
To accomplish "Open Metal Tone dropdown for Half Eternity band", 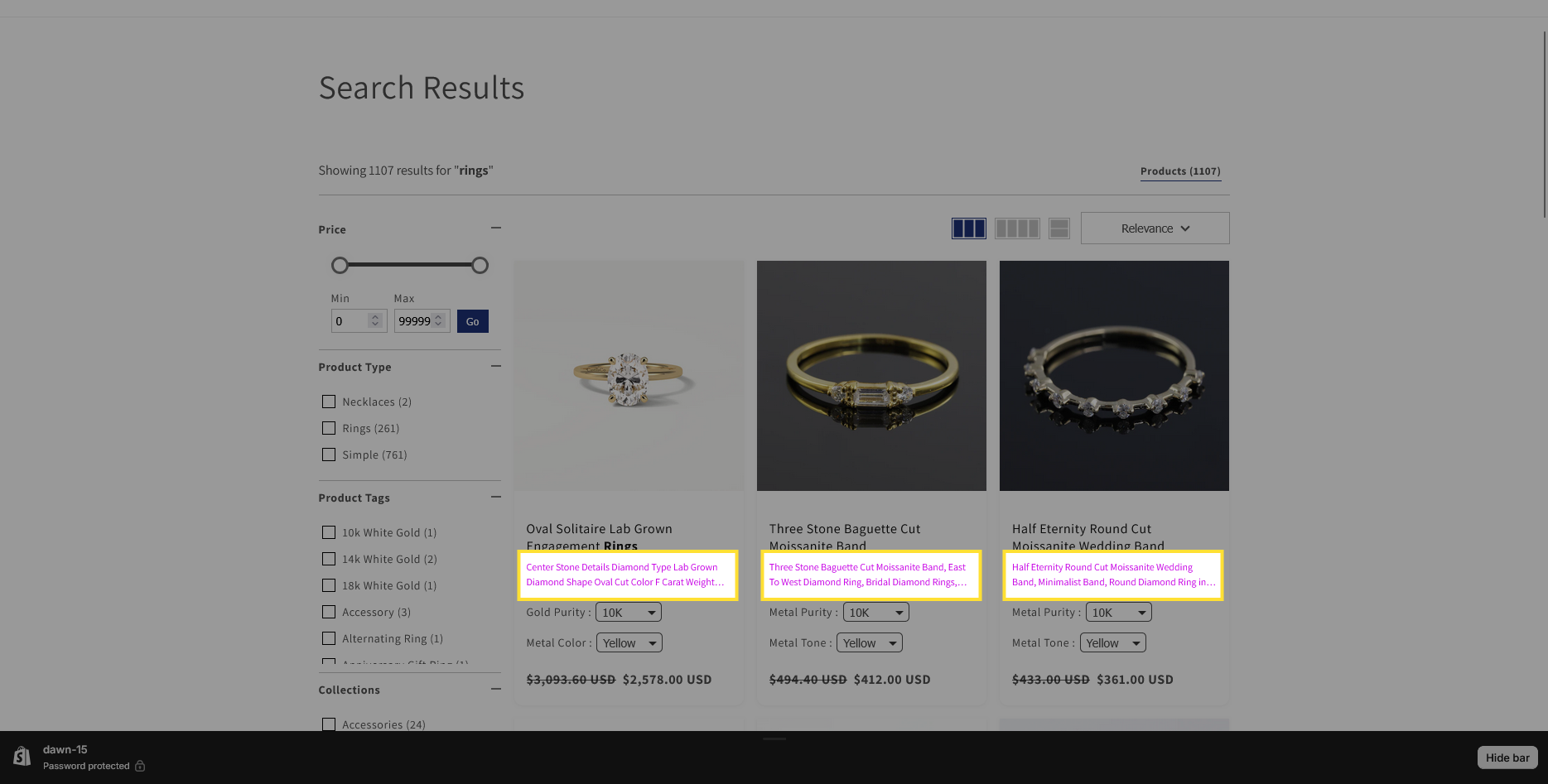I will [1112, 643].
